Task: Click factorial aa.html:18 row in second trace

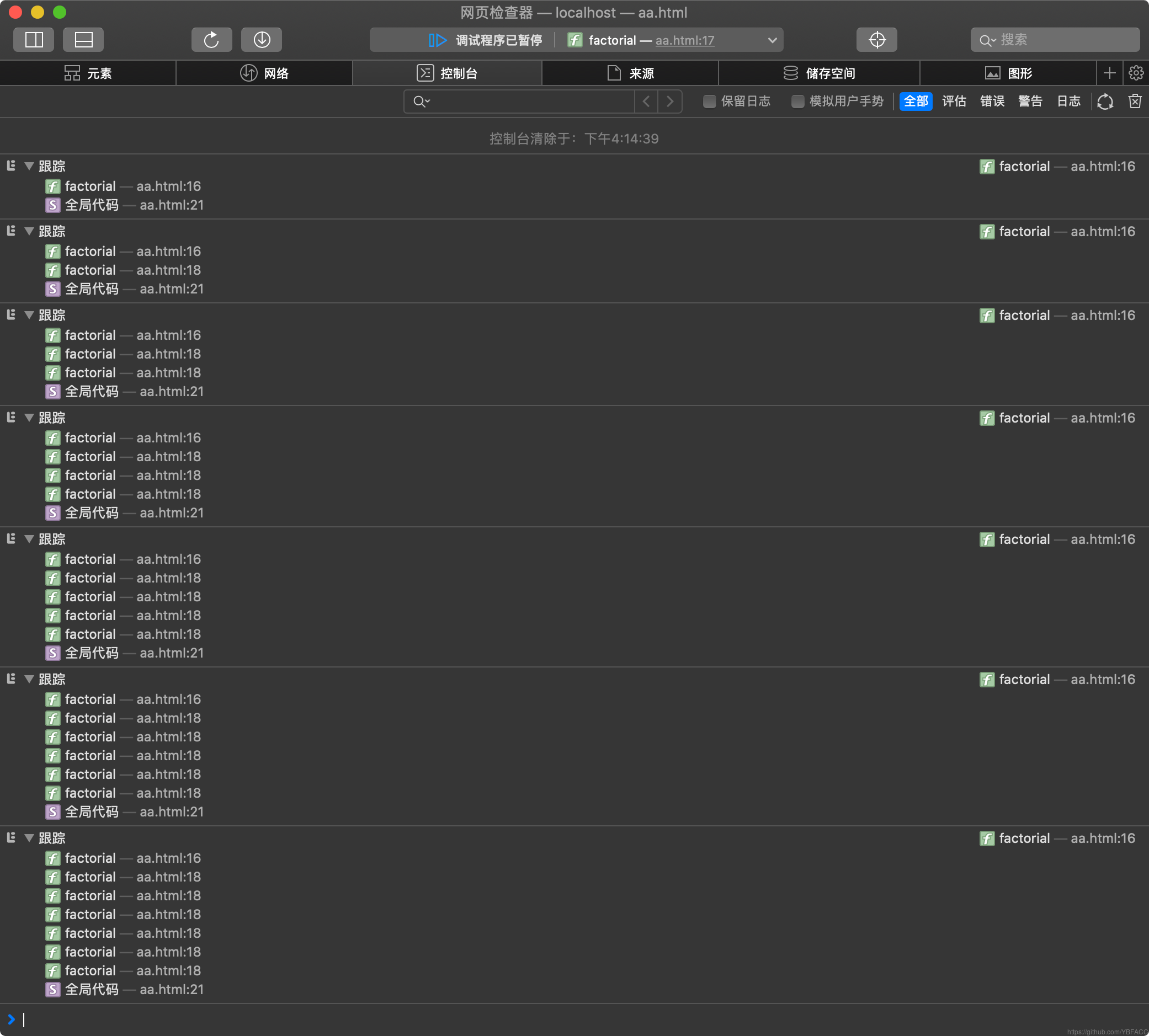Action: click(124, 270)
